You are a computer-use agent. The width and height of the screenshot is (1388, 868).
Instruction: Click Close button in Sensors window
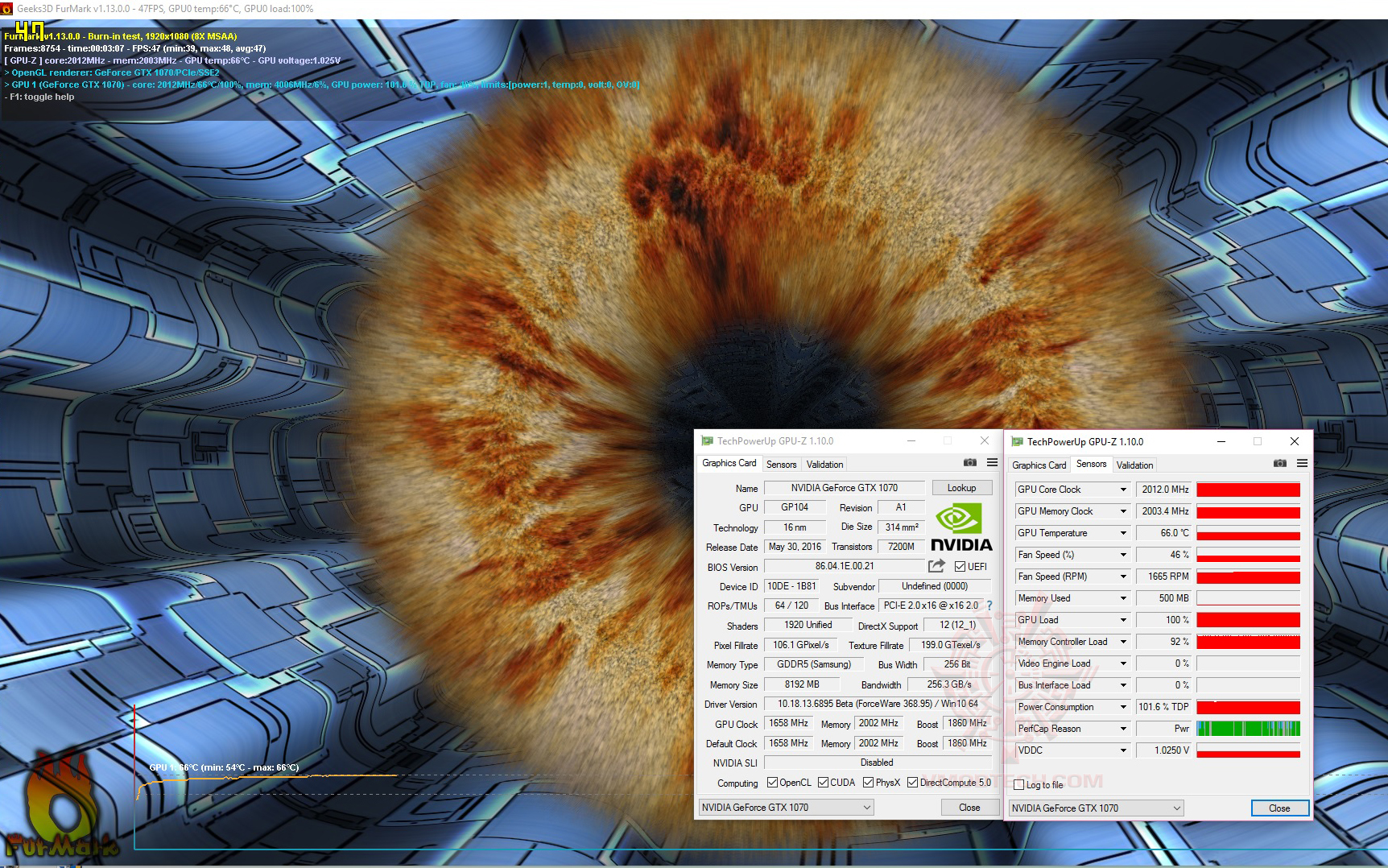point(1279,808)
